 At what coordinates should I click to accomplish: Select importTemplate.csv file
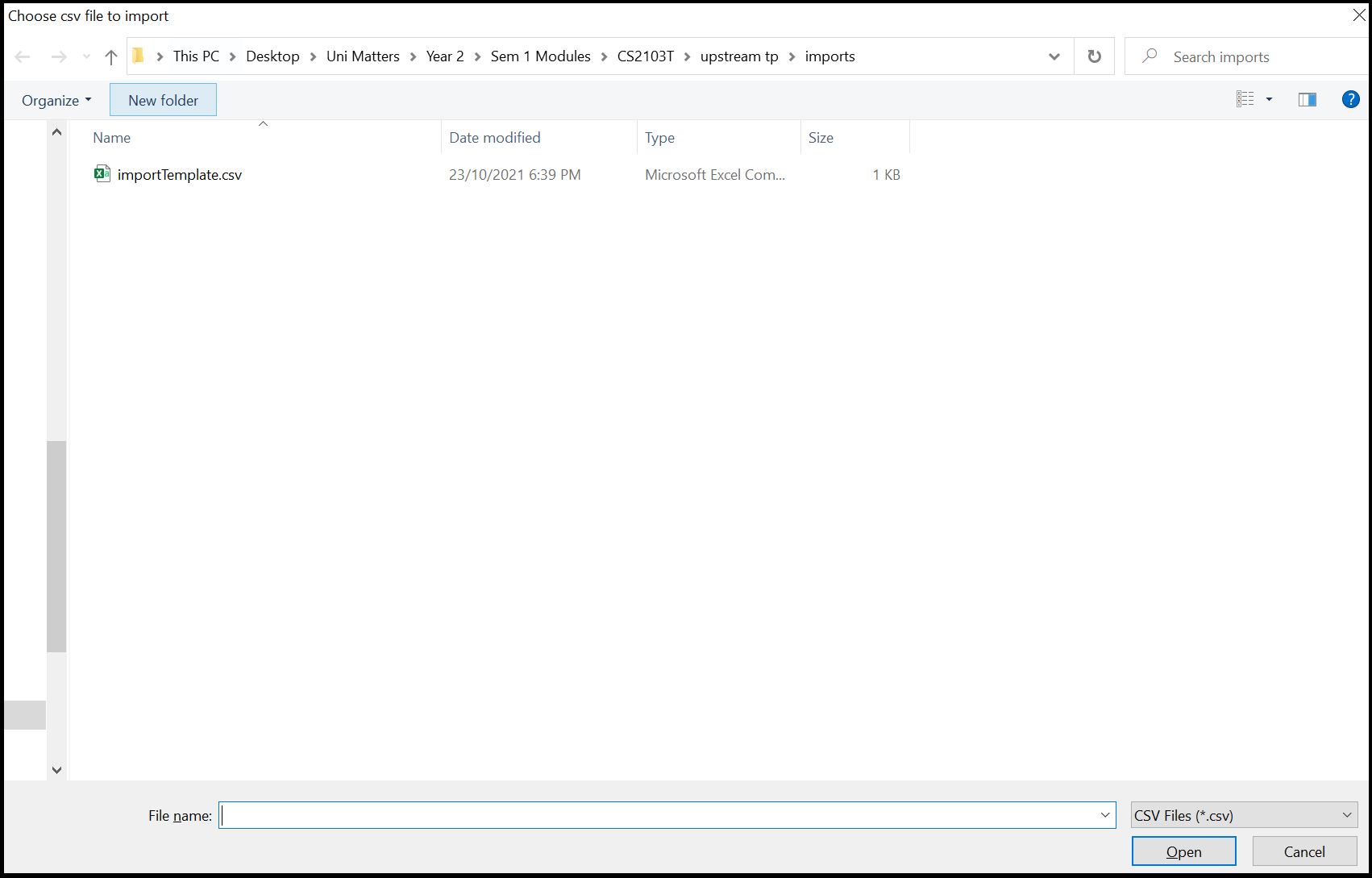[x=179, y=174]
